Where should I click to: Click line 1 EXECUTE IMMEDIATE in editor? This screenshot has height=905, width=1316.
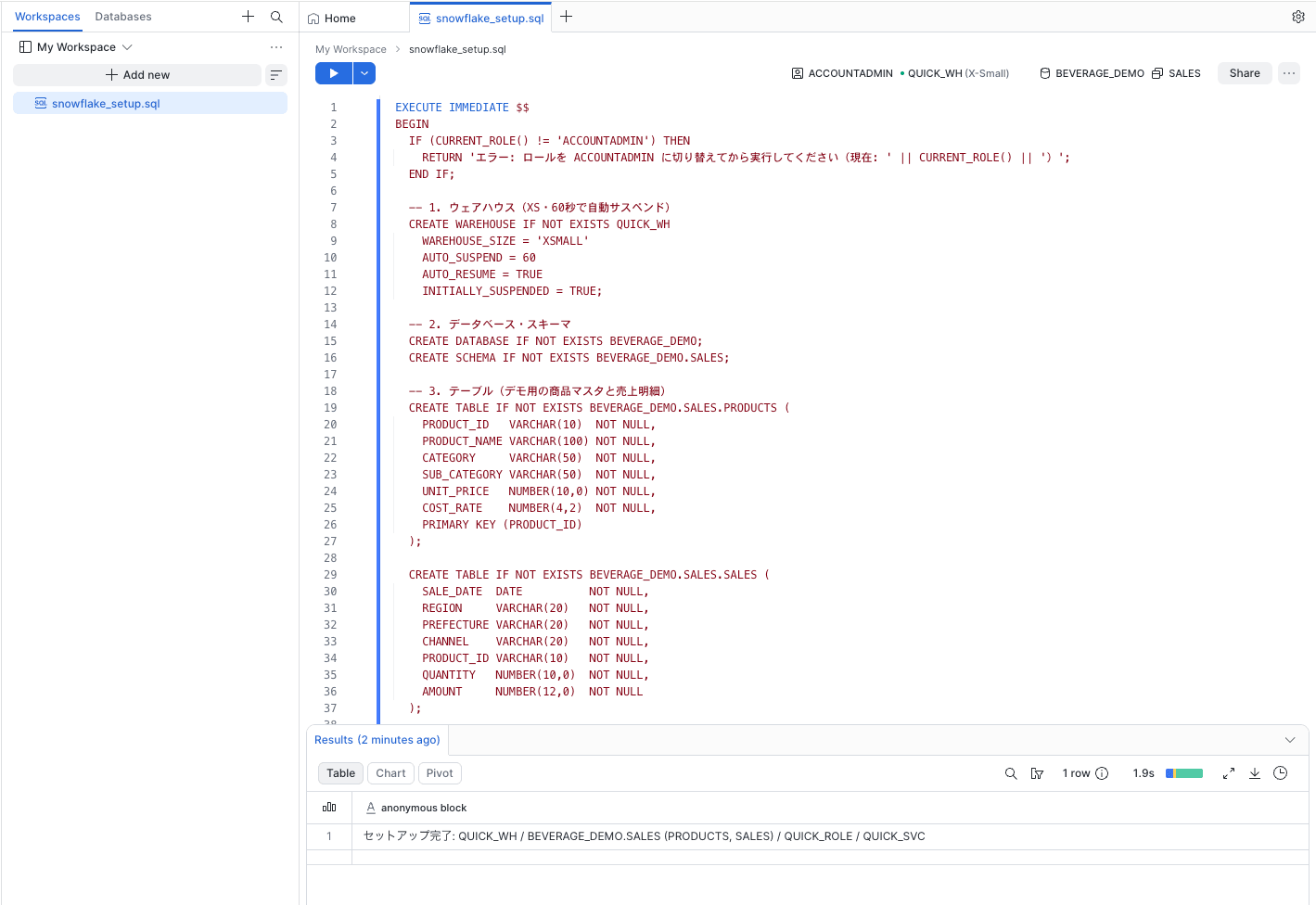coord(462,108)
